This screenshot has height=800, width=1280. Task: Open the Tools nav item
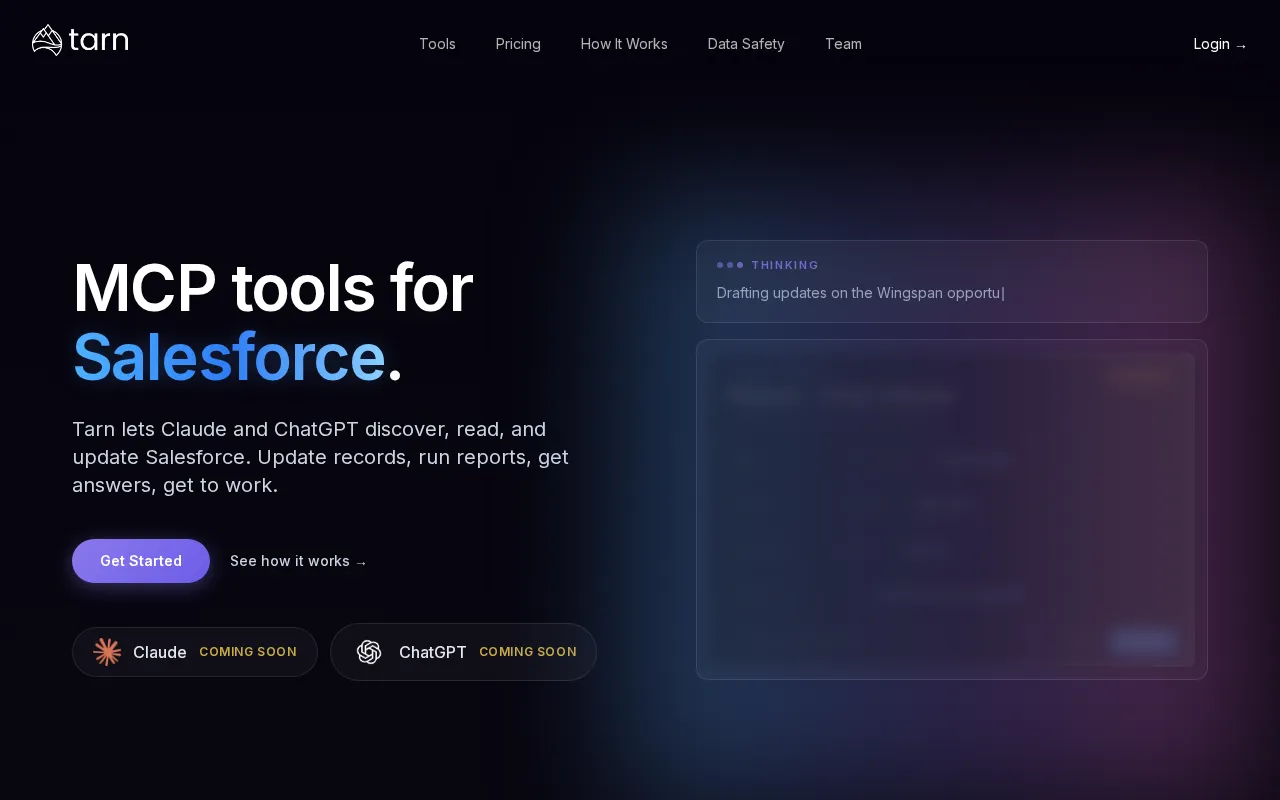click(437, 44)
